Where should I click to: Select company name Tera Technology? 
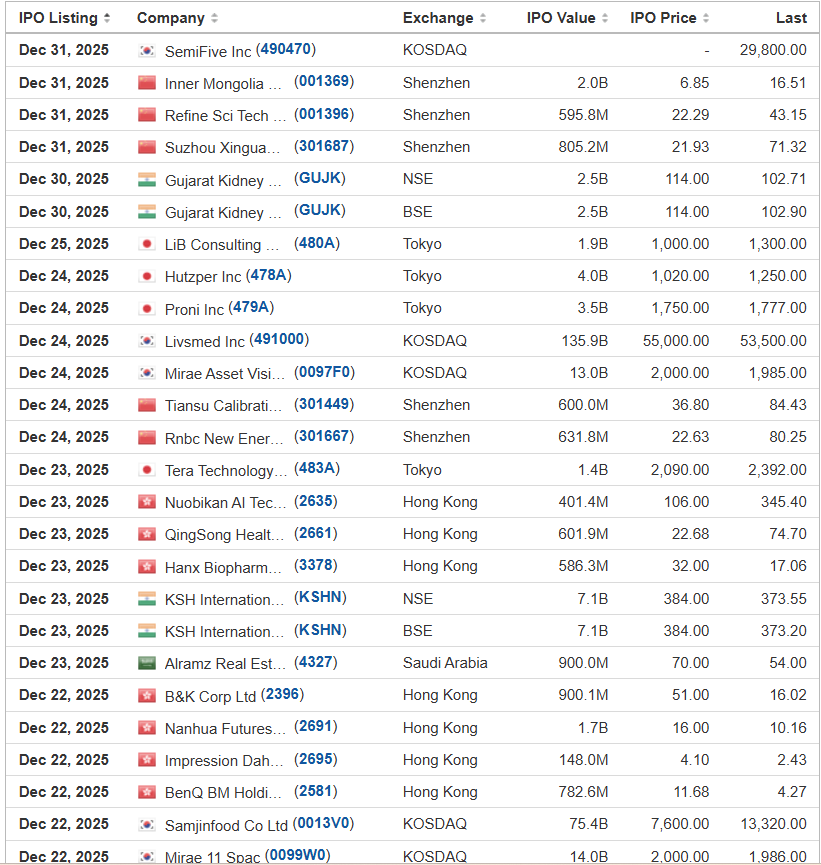pos(226,471)
